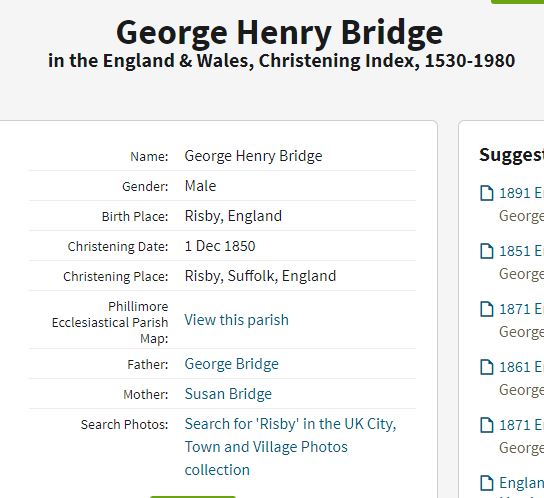
Task: Click the green button below Search Photos
Action: coord(193,497)
